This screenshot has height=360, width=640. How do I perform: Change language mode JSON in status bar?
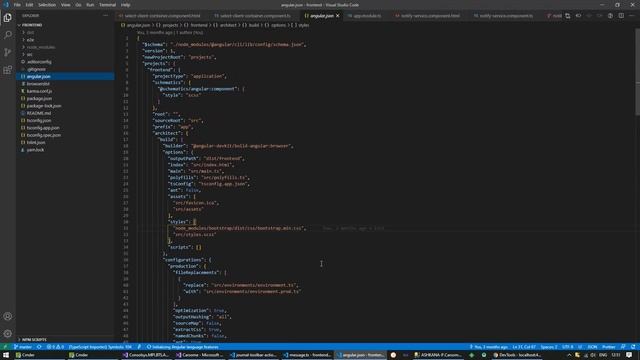pyautogui.click(x=592, y=347)
